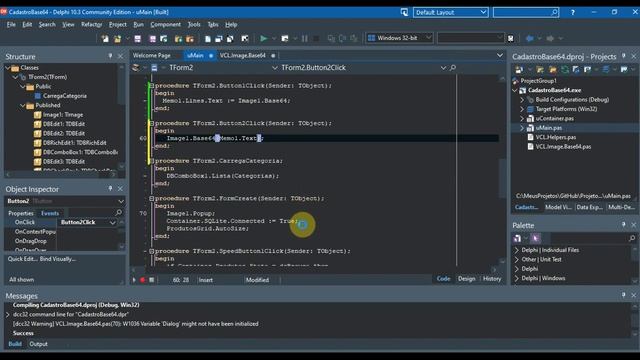Select uContainer.pas in Projects tree

[x=555, y=118]
